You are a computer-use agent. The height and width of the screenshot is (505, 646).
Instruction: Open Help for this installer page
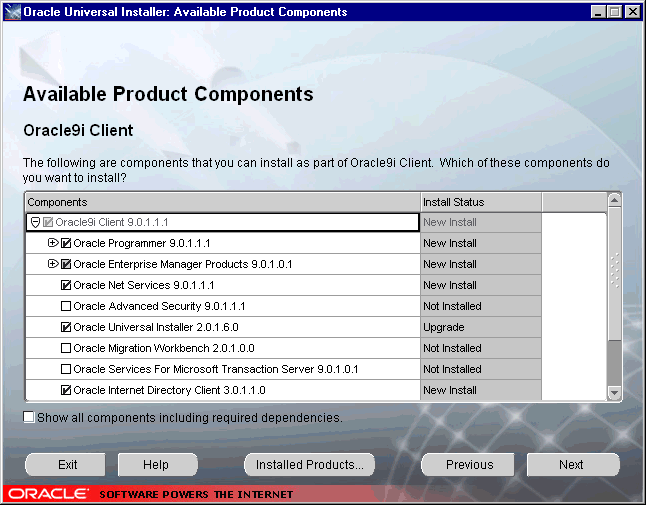pyautogui.click(x=157, y=465)
